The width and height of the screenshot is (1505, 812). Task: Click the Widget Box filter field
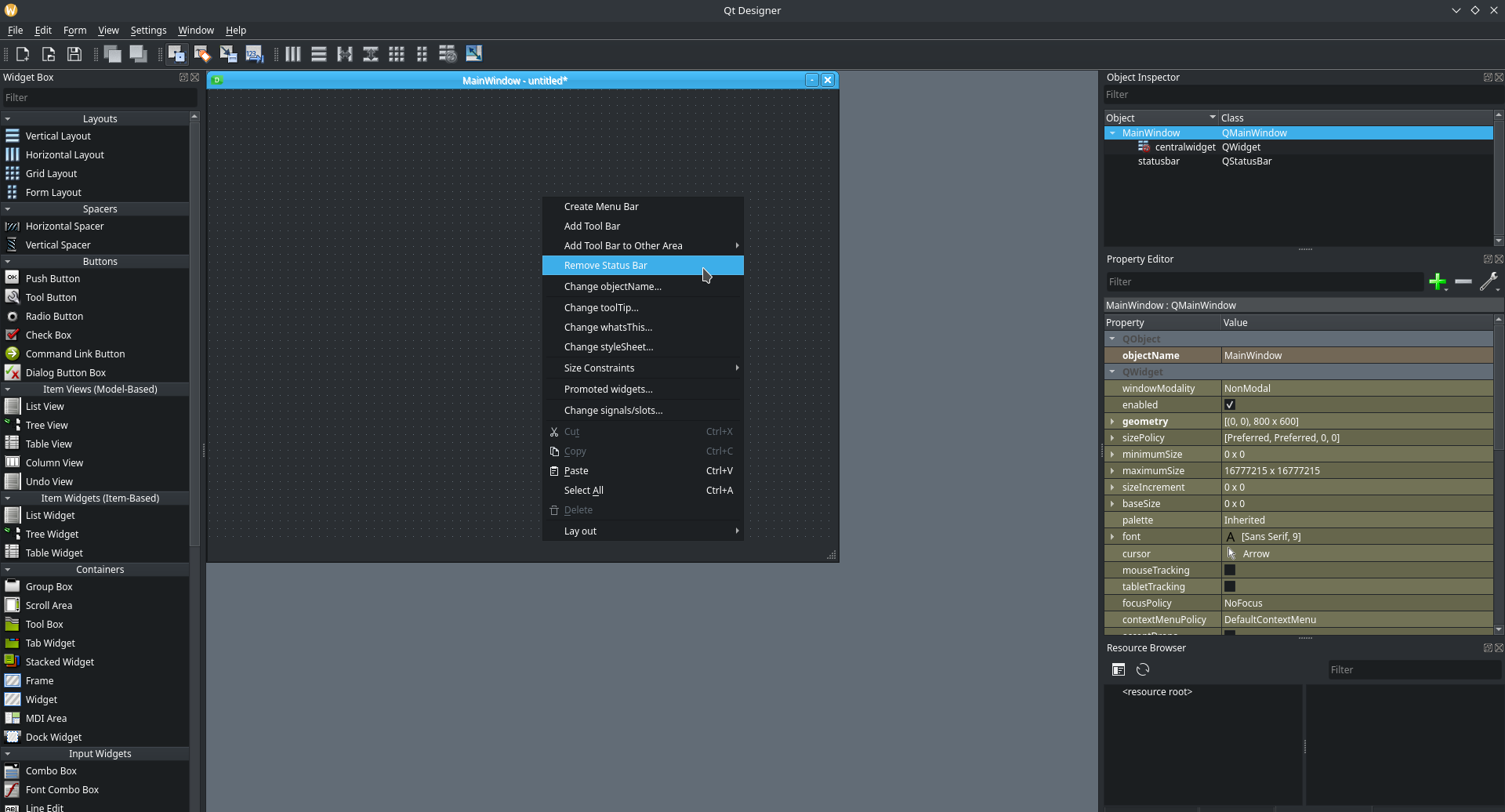99,98
